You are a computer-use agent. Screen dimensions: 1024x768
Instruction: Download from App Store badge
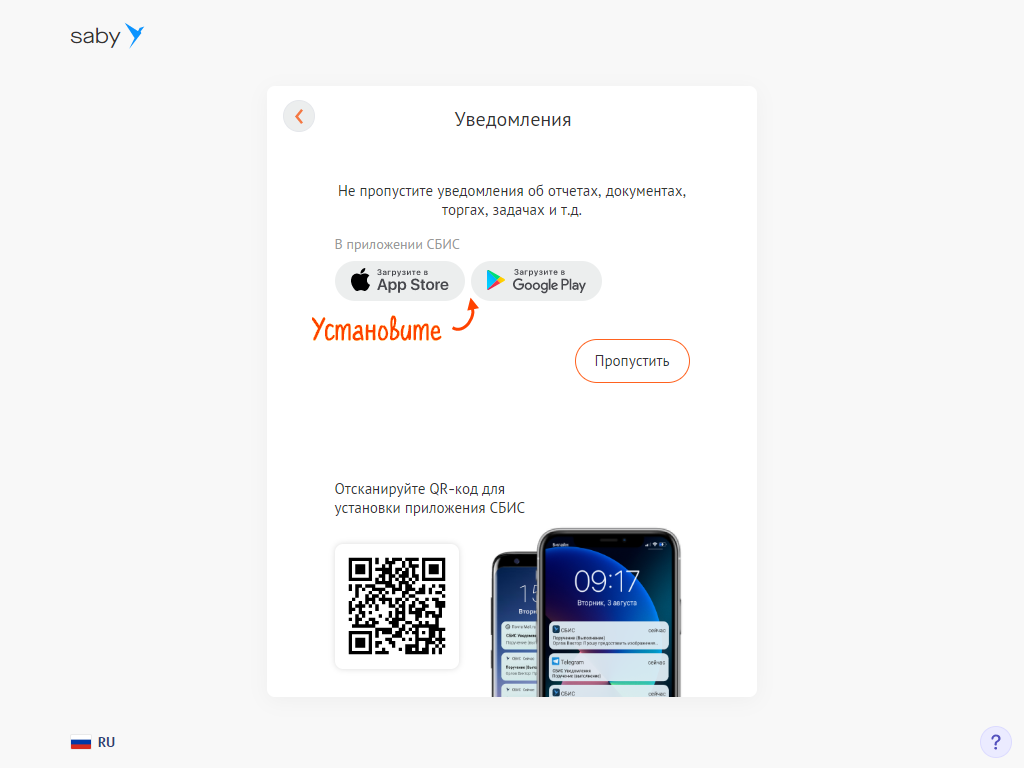(400, 281)
